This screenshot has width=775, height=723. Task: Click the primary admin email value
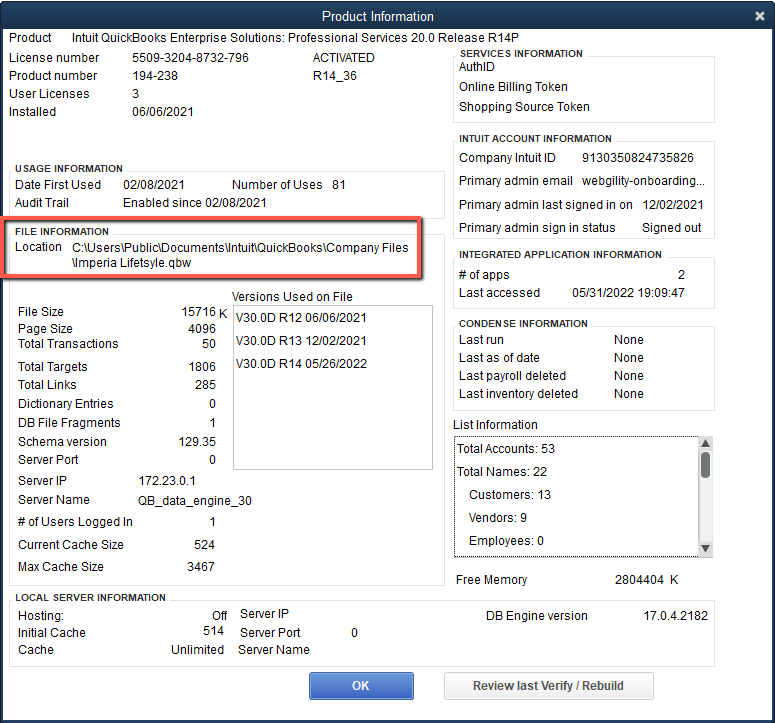click(643, 181)
